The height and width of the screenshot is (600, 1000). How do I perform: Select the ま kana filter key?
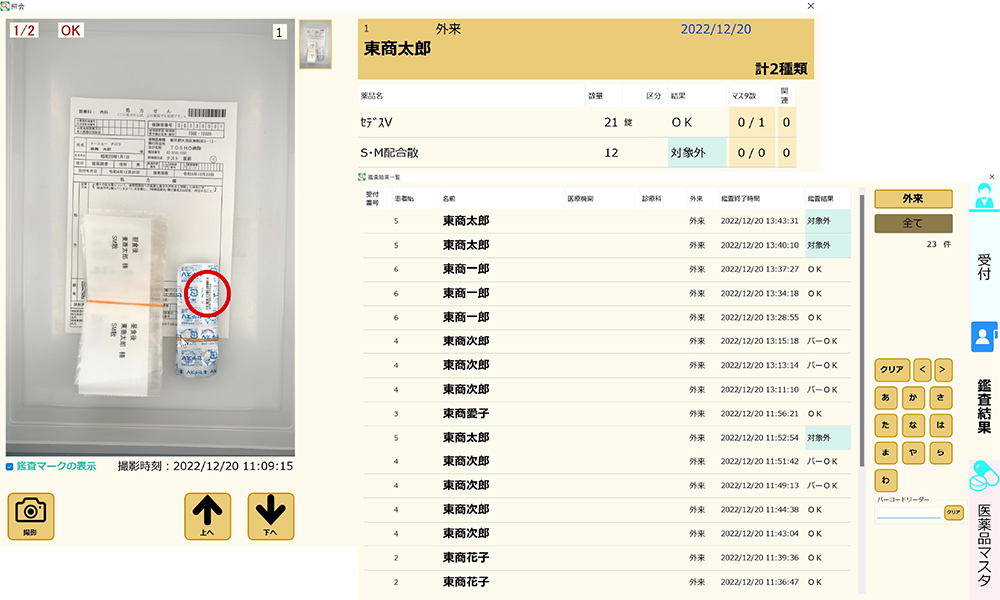(x=886, y=453)
